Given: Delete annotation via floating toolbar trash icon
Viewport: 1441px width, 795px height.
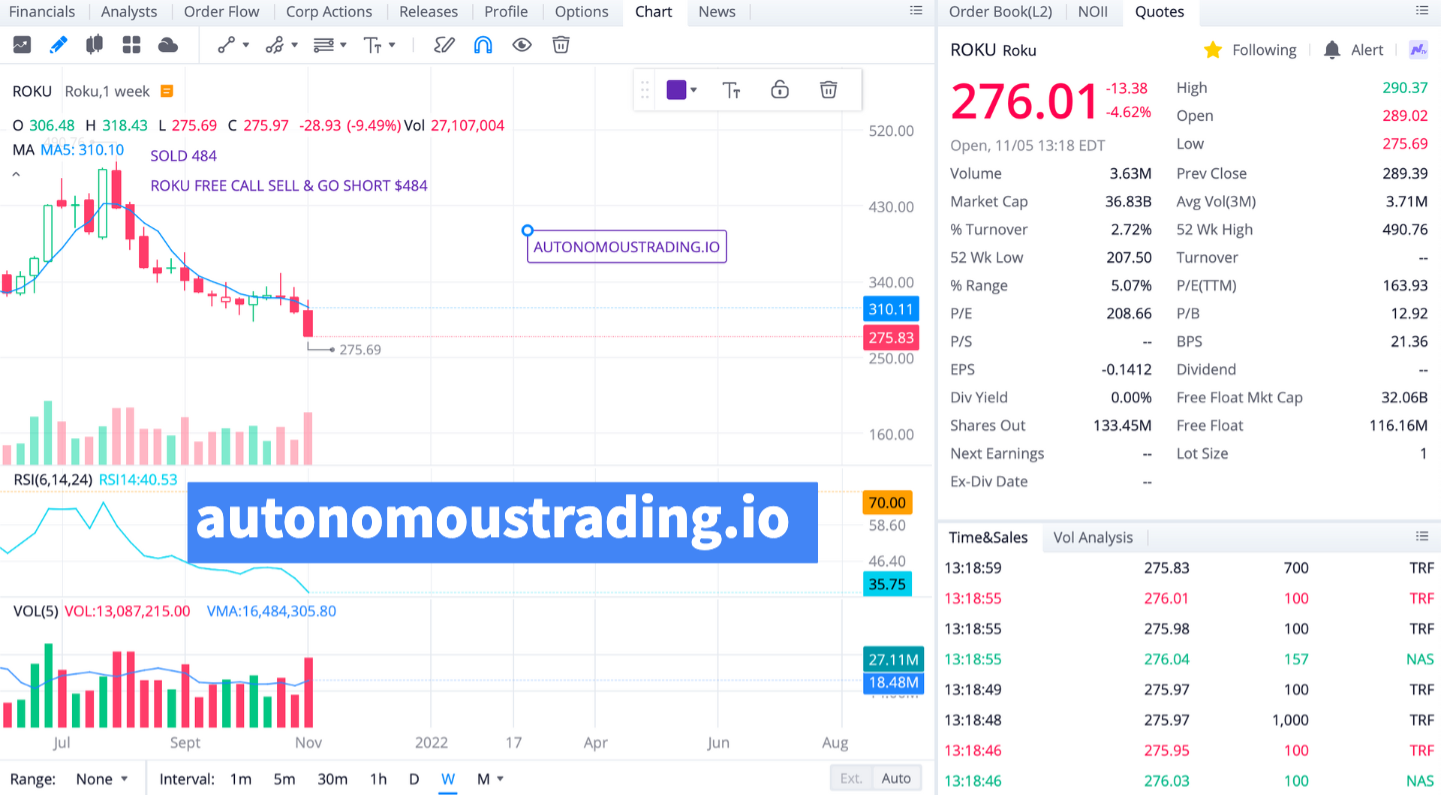Looking at the screenshot, I should tap(828, 90).
